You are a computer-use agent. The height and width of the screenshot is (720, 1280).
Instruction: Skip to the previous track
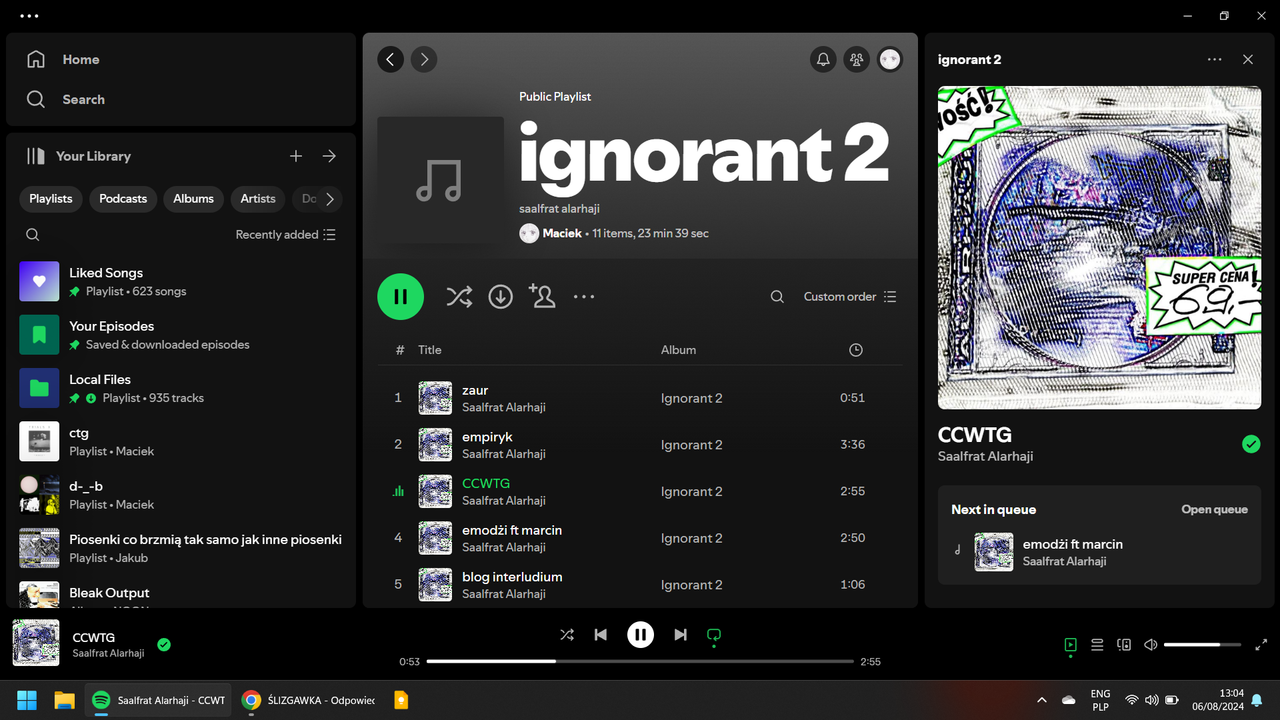tap(600, 634)
